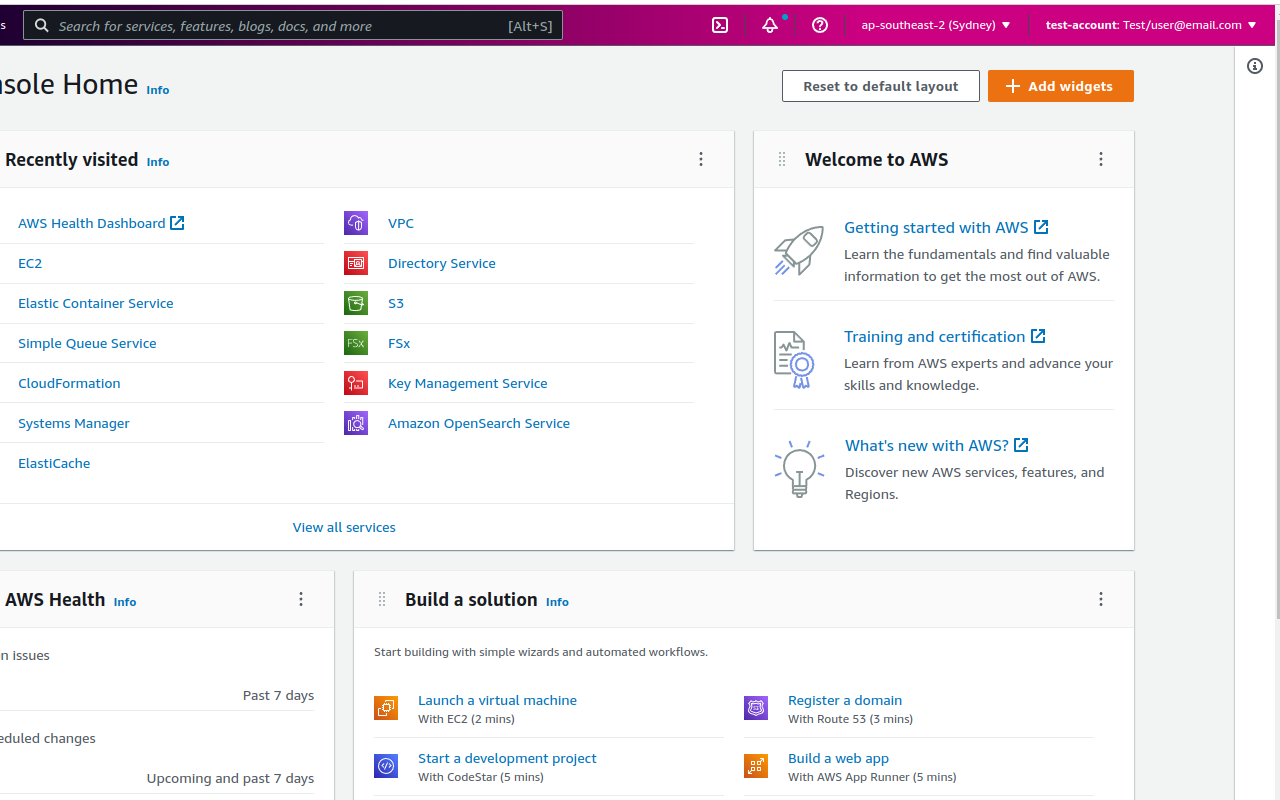The height and width of the screenshot is (800, 1280).
Task: Click the Amazon OpenSearch Service icon
Action: click(x=356, y=423)
